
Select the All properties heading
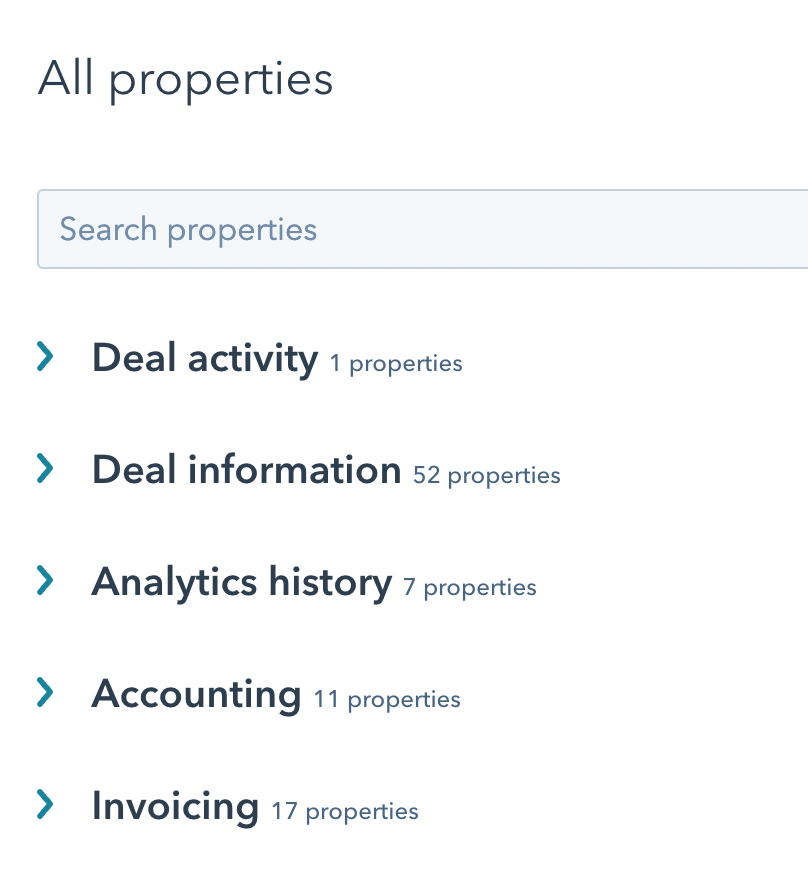pos(185,78)
